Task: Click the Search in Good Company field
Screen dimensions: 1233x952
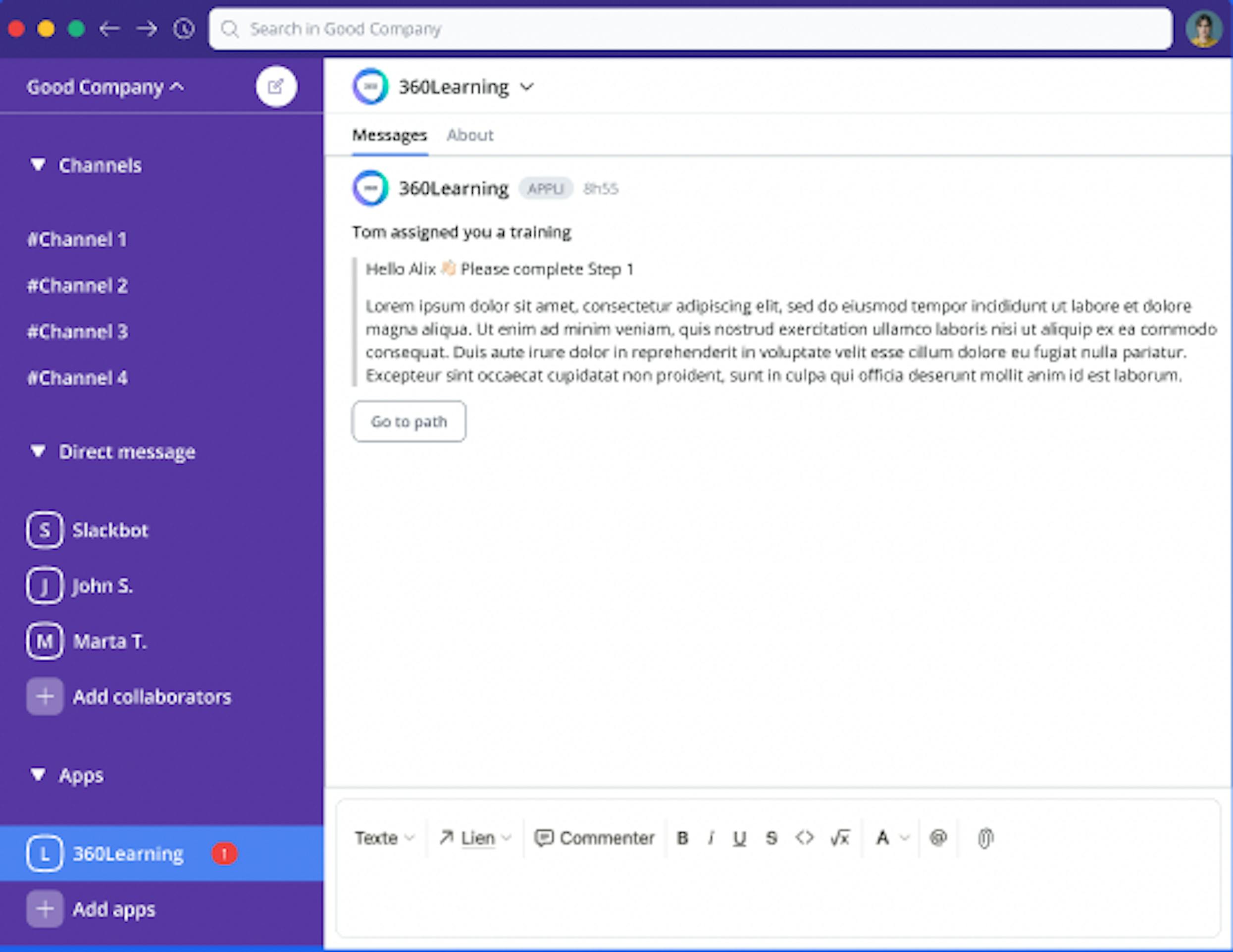Action: click(x=690, y=28)
